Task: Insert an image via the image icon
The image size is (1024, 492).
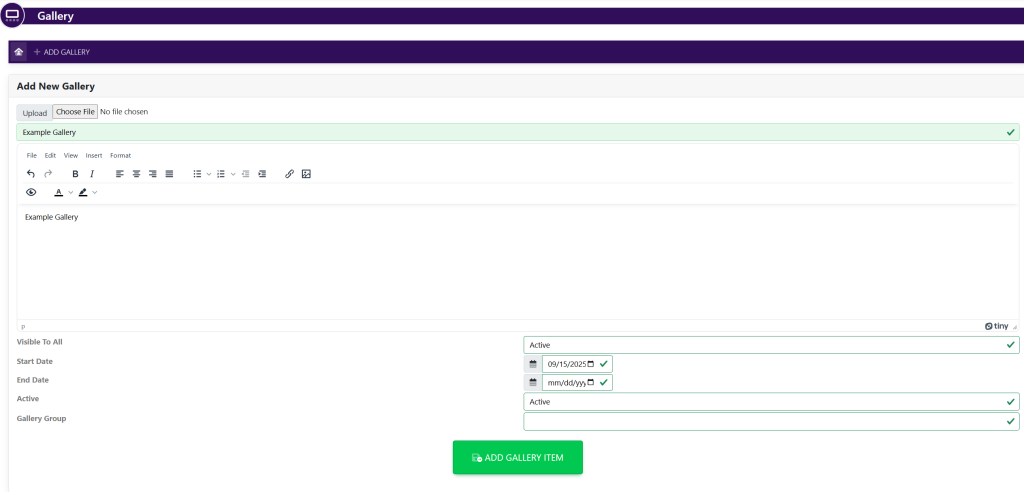Action: pos(306,174)
